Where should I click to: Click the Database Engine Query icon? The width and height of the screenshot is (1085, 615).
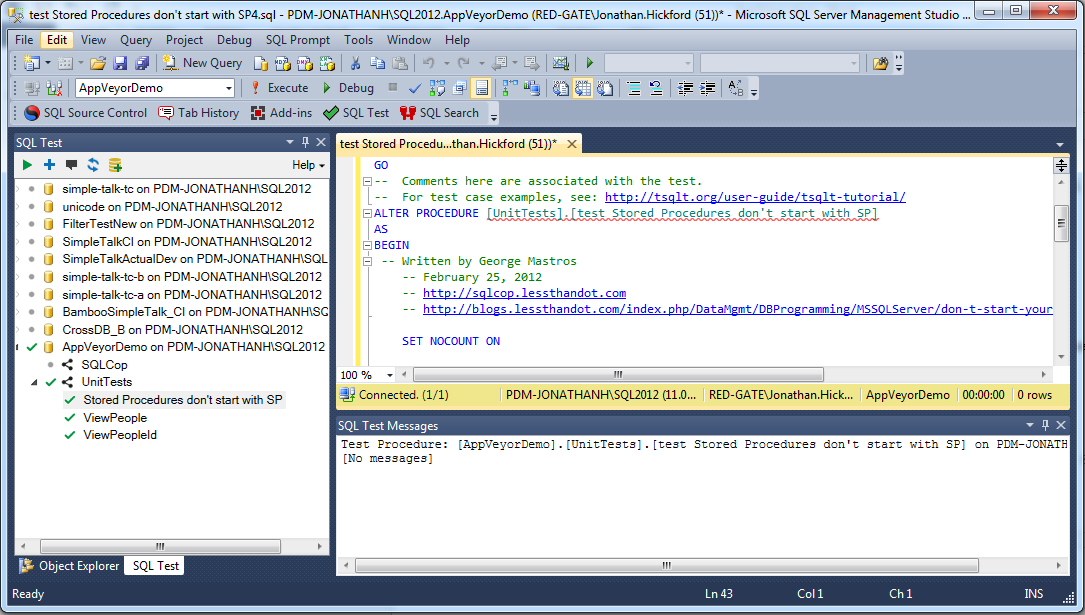261,64
